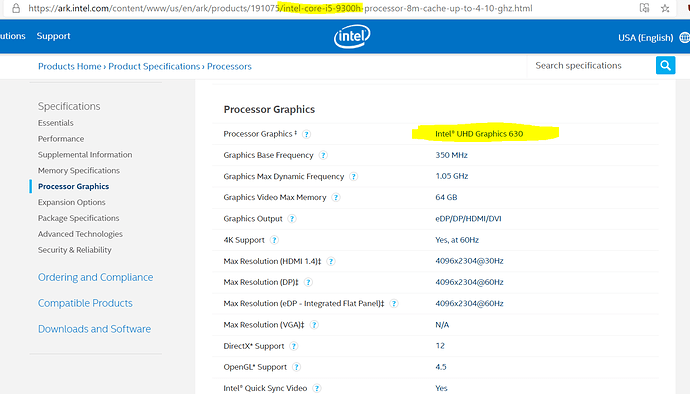Open help for Graphics Video Max Memory
Image resolution: width=690 pixels, height=394 pixels.
click(x=336, y=198)
